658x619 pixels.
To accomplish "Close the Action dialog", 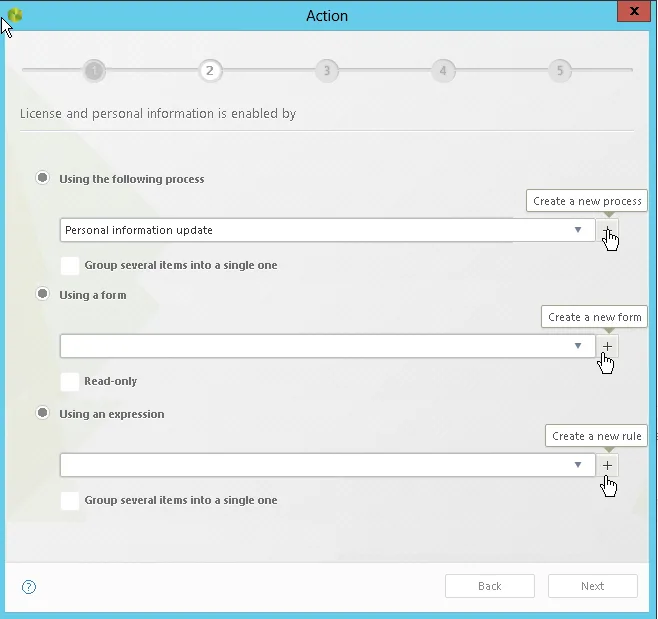I will [634, 11].
